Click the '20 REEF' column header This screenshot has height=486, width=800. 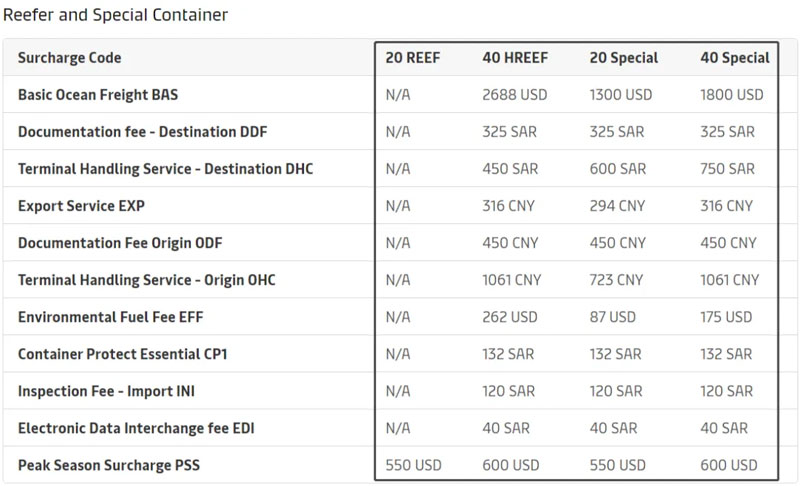pos(413,58)
